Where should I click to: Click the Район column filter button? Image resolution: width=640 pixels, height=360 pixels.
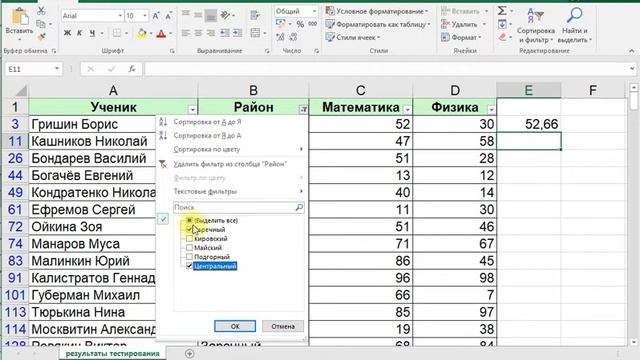[x=303, y=109]
